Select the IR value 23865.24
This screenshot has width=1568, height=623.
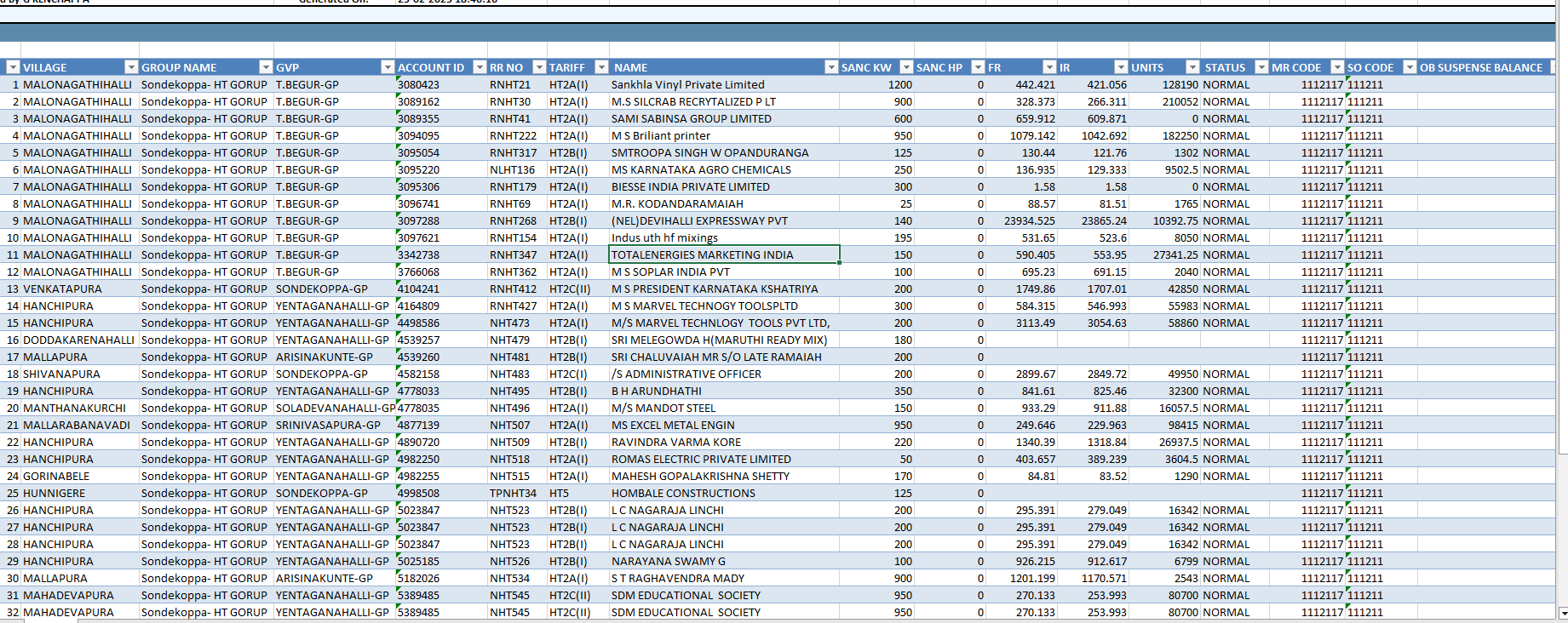1093,220
